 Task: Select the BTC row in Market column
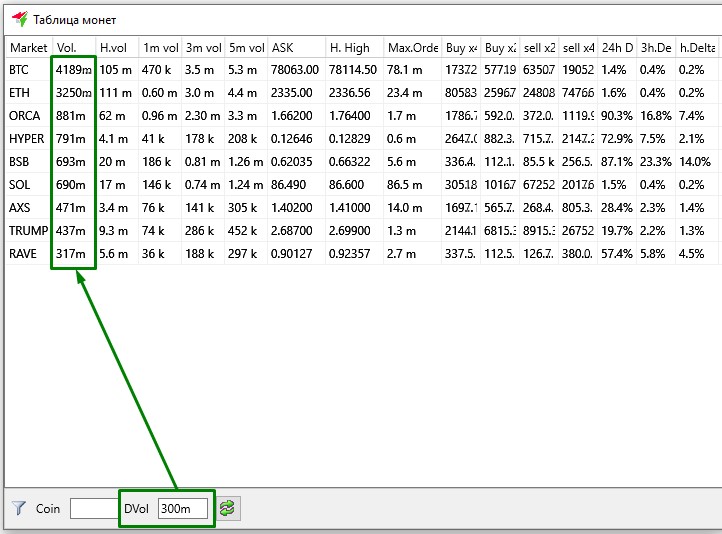(20, 70)
